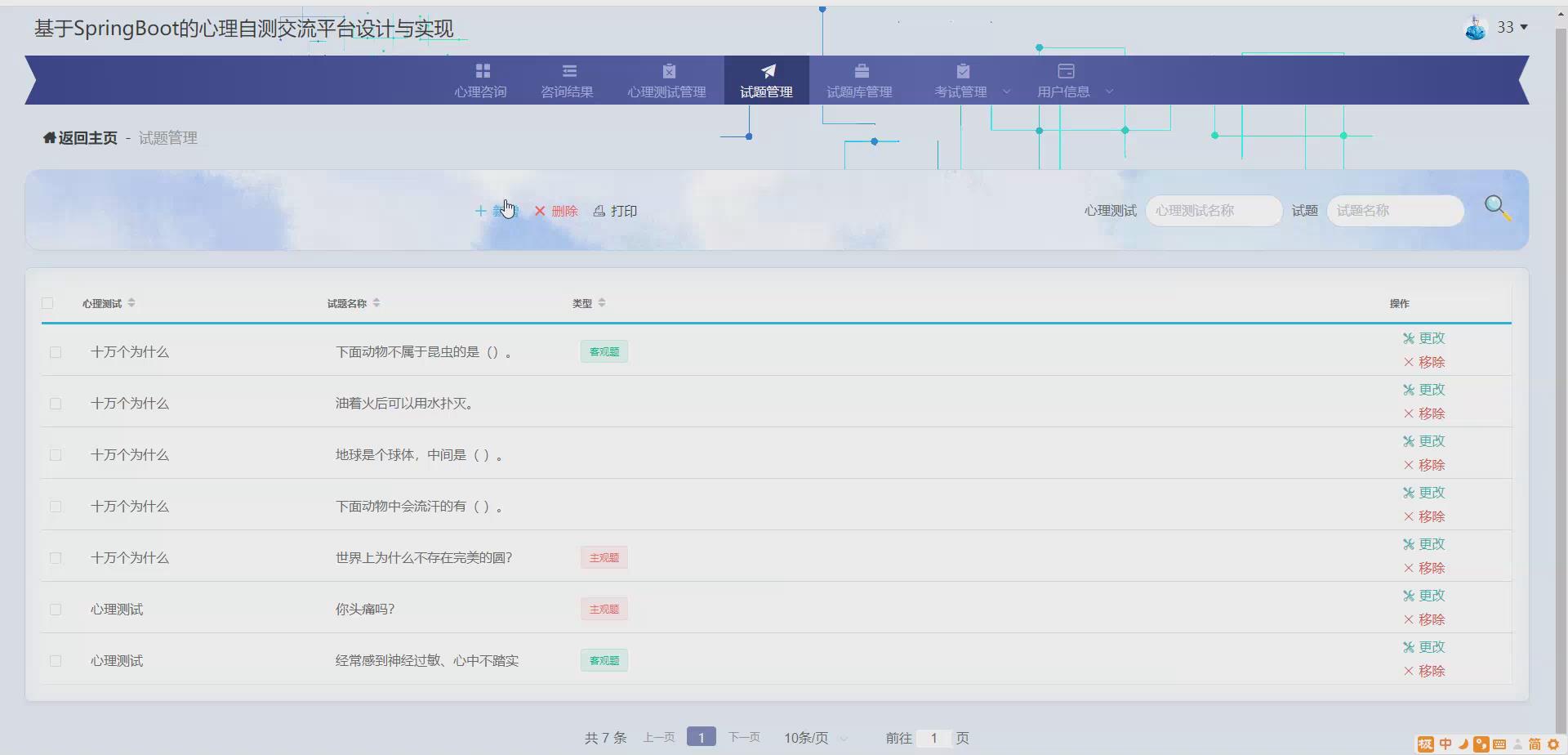Viewport: 1568px width, 755px height.
Task: Click the home icon beside 返回主页
Action: [x=47, y=137]
